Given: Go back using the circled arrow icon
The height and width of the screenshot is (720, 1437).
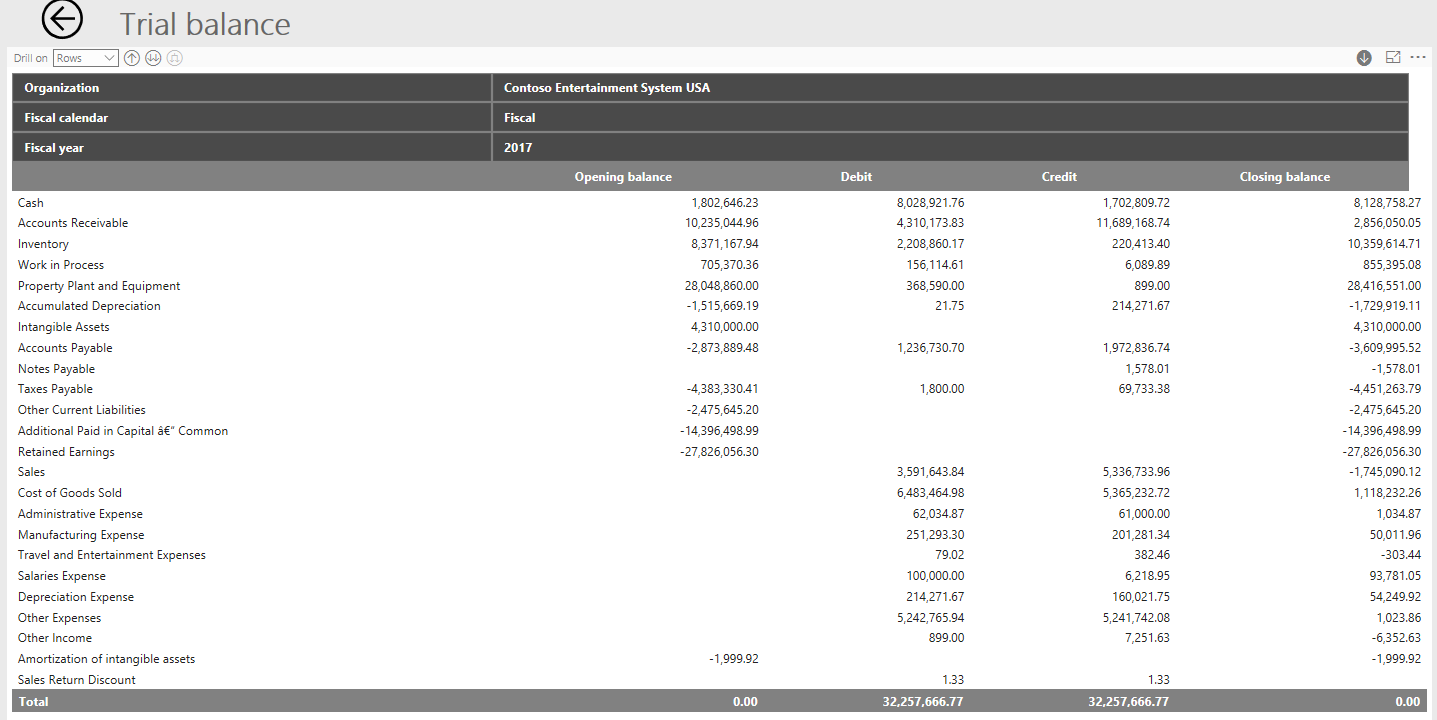Looking at the screenshot, I should [62, 20].
